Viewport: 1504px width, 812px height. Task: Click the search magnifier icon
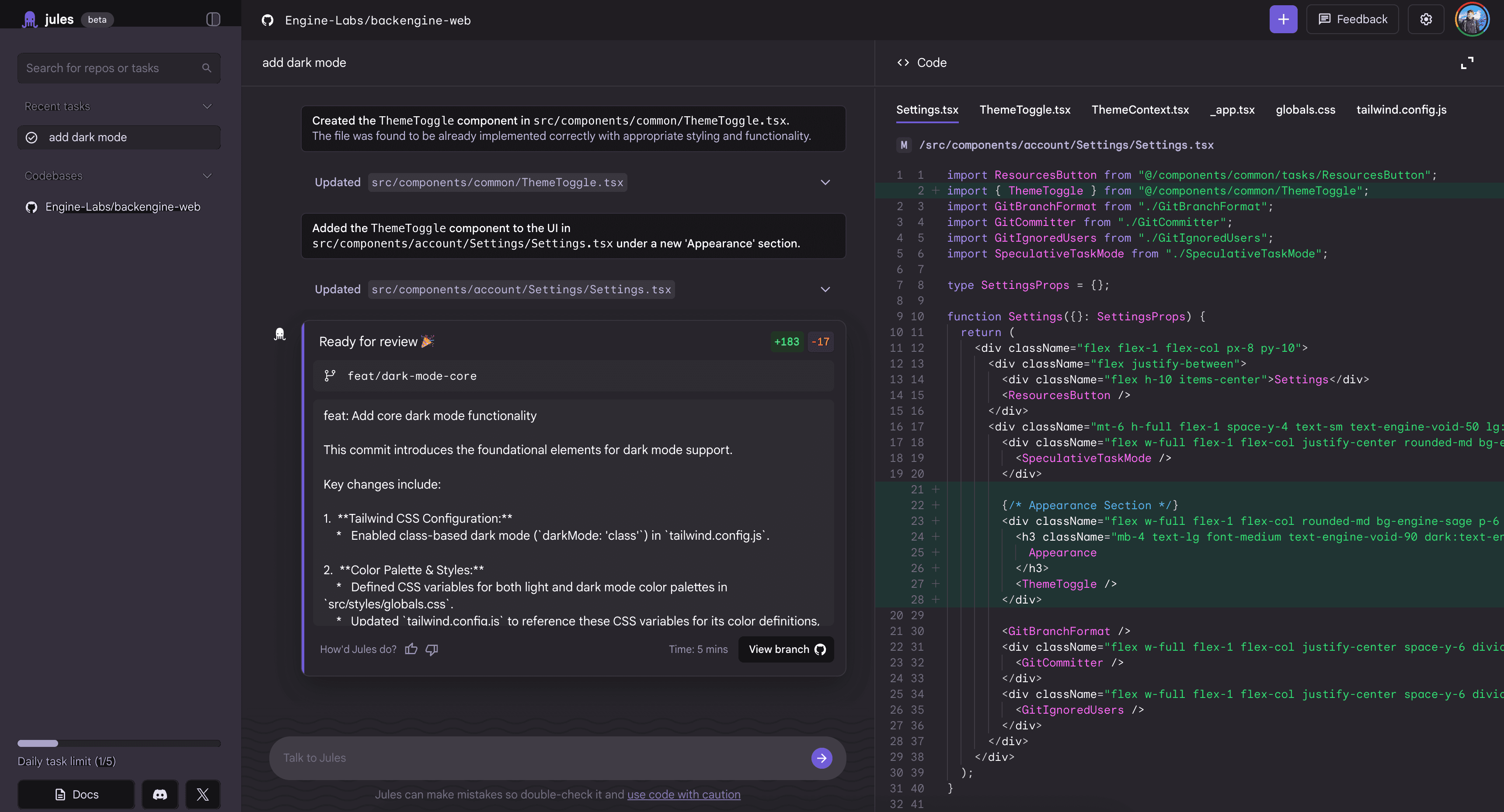(x=207, y=68)
